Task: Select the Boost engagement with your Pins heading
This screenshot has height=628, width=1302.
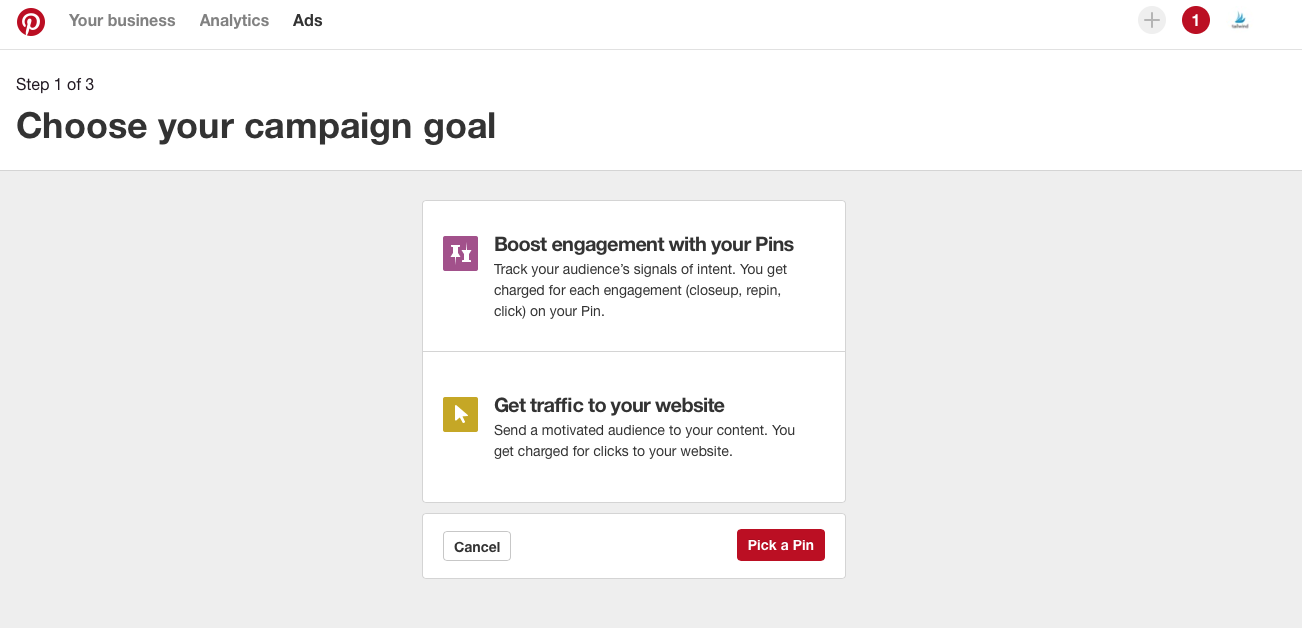Action: 644,245
